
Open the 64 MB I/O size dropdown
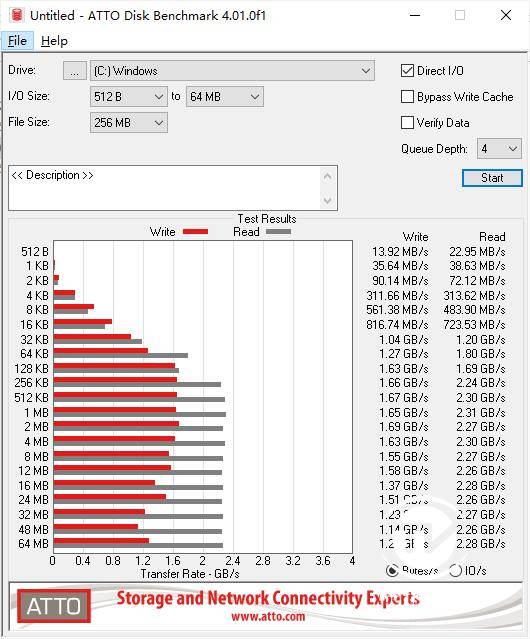click(224, 97)
